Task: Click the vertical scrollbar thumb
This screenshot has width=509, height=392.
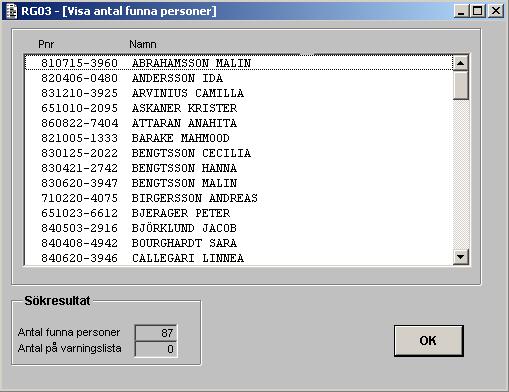Action: pyautogui.click(x=461, y=85)
